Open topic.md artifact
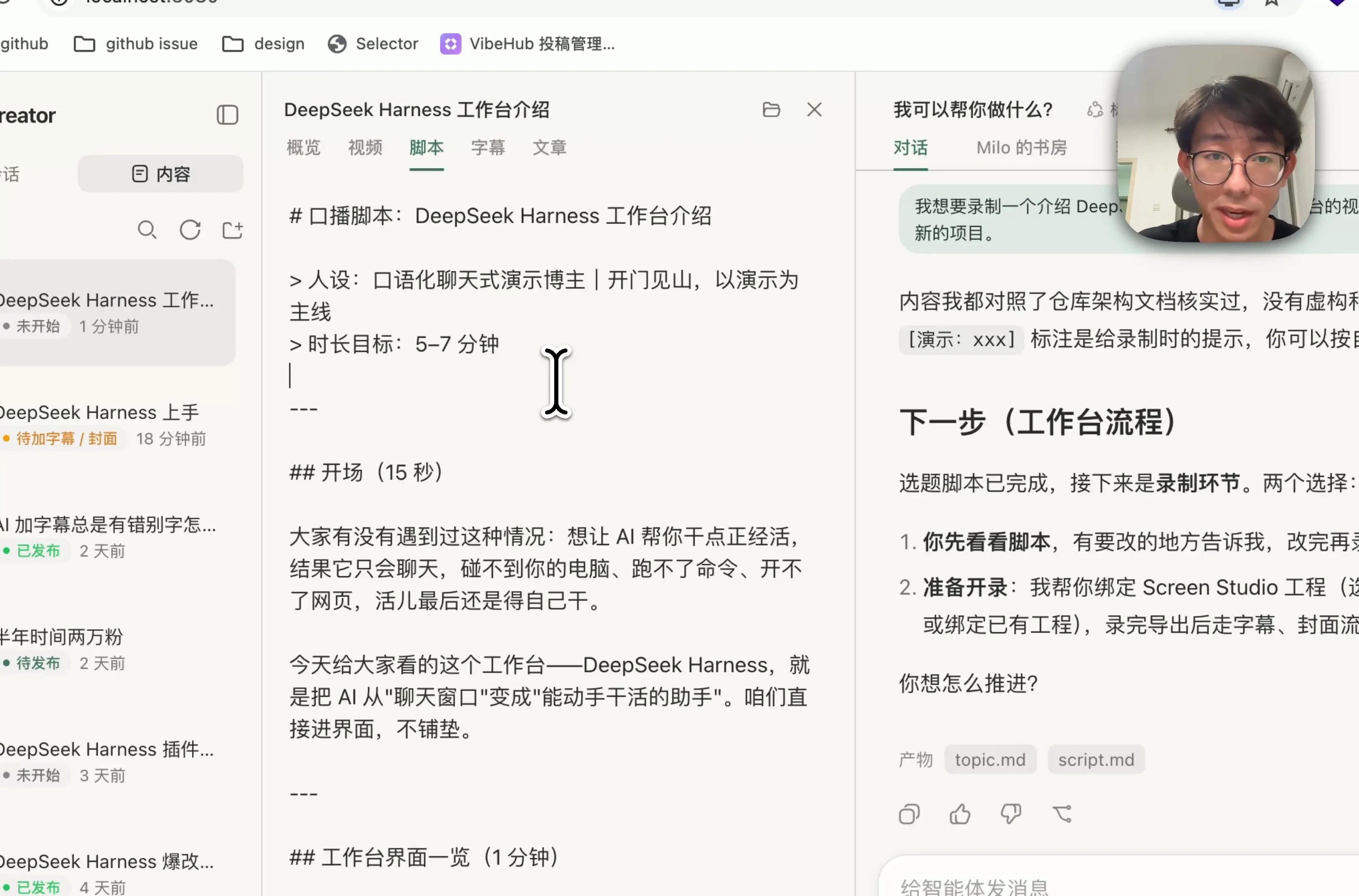This screenshot has height=896, width=1359. tap(990, 760)
